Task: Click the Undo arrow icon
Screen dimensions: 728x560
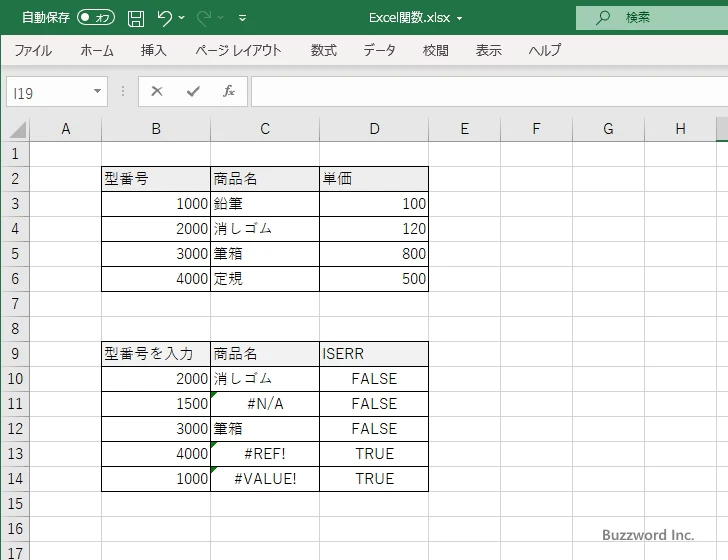Action: click(164, 18)
